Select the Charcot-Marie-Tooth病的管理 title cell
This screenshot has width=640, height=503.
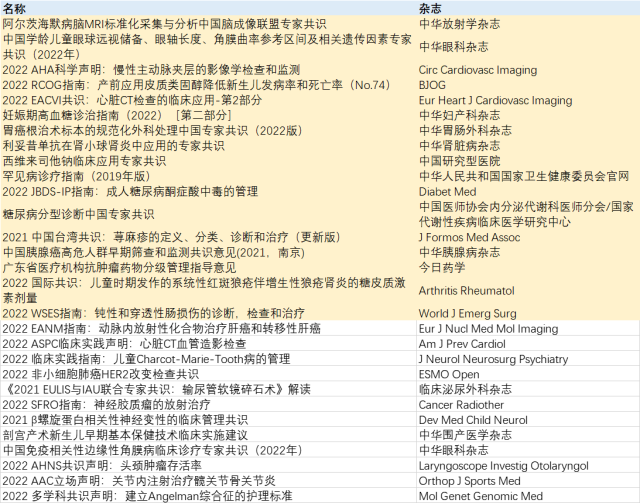(x=208, y=359)
